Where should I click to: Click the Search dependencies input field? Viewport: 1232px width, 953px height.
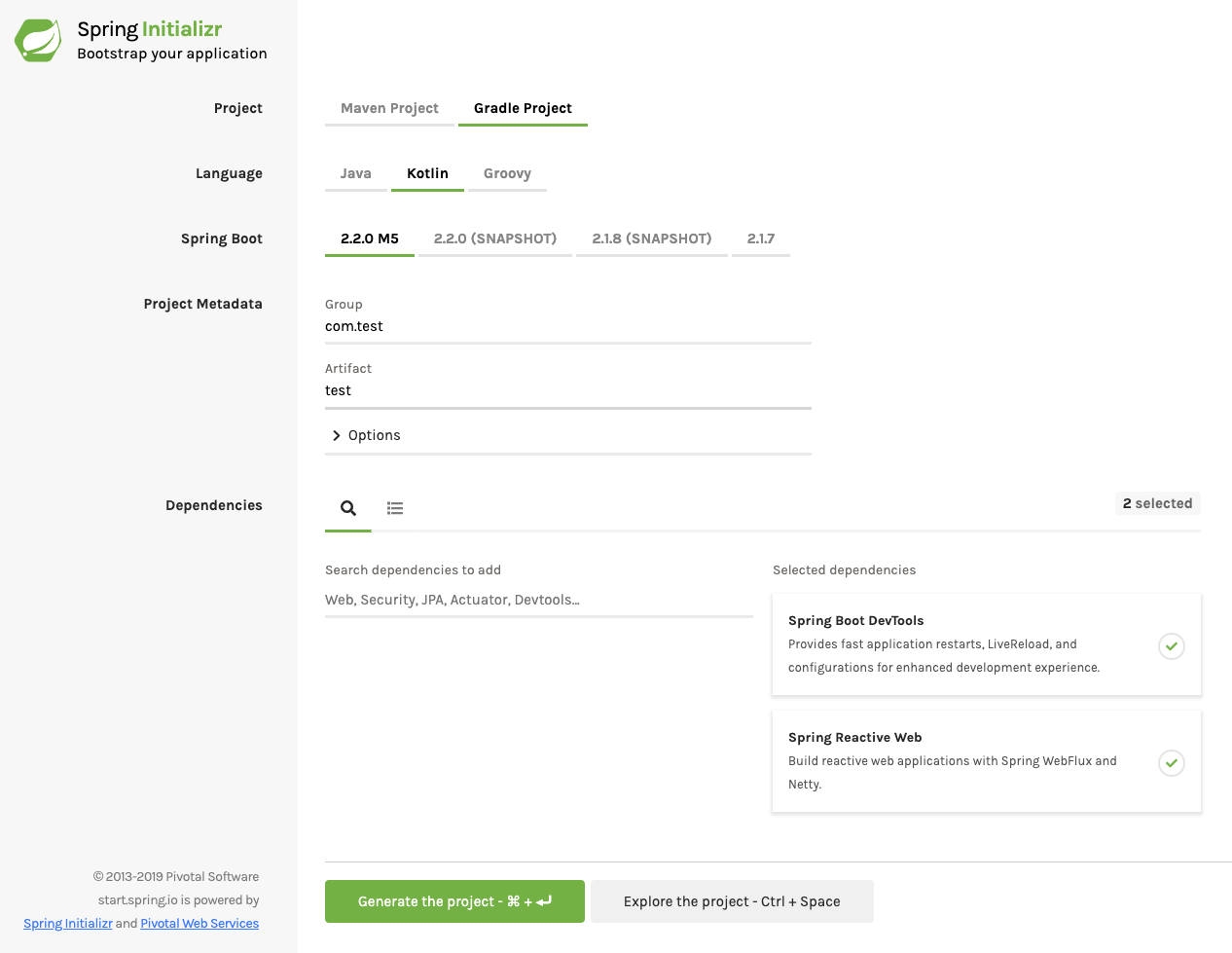539,600
